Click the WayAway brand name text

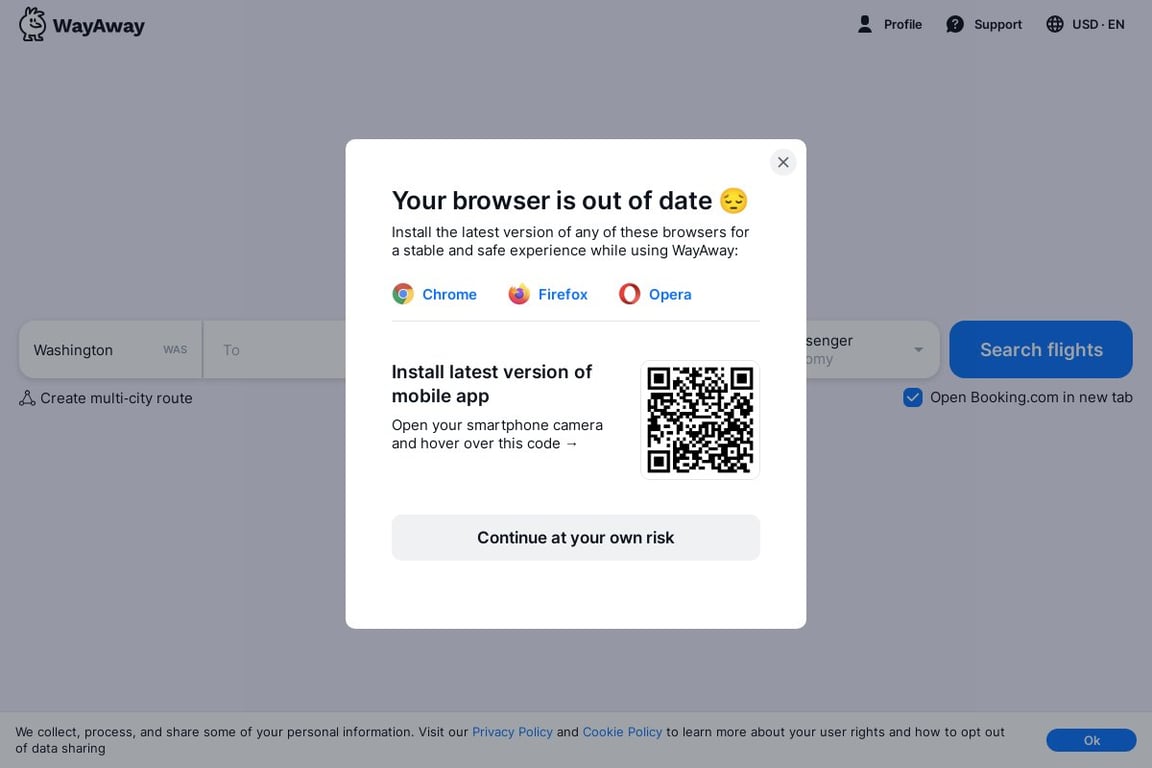tap(98, 26)
